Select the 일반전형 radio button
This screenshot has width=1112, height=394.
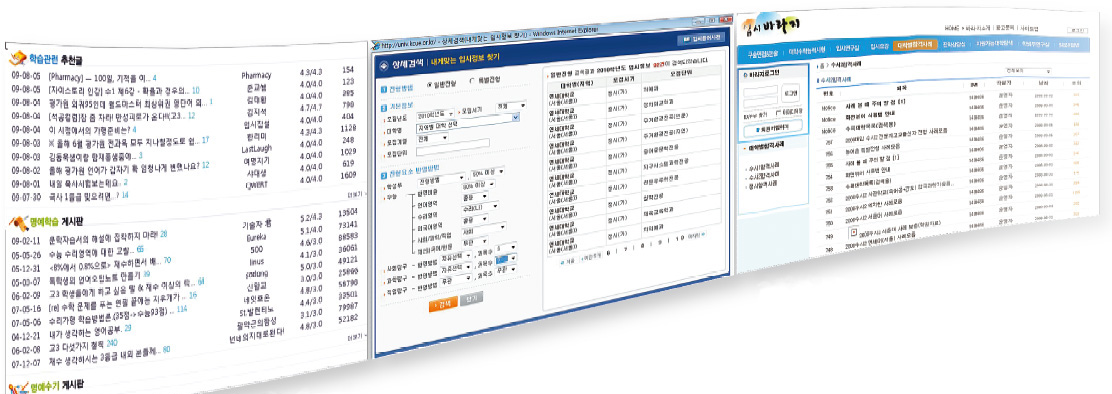pos(428,83)
